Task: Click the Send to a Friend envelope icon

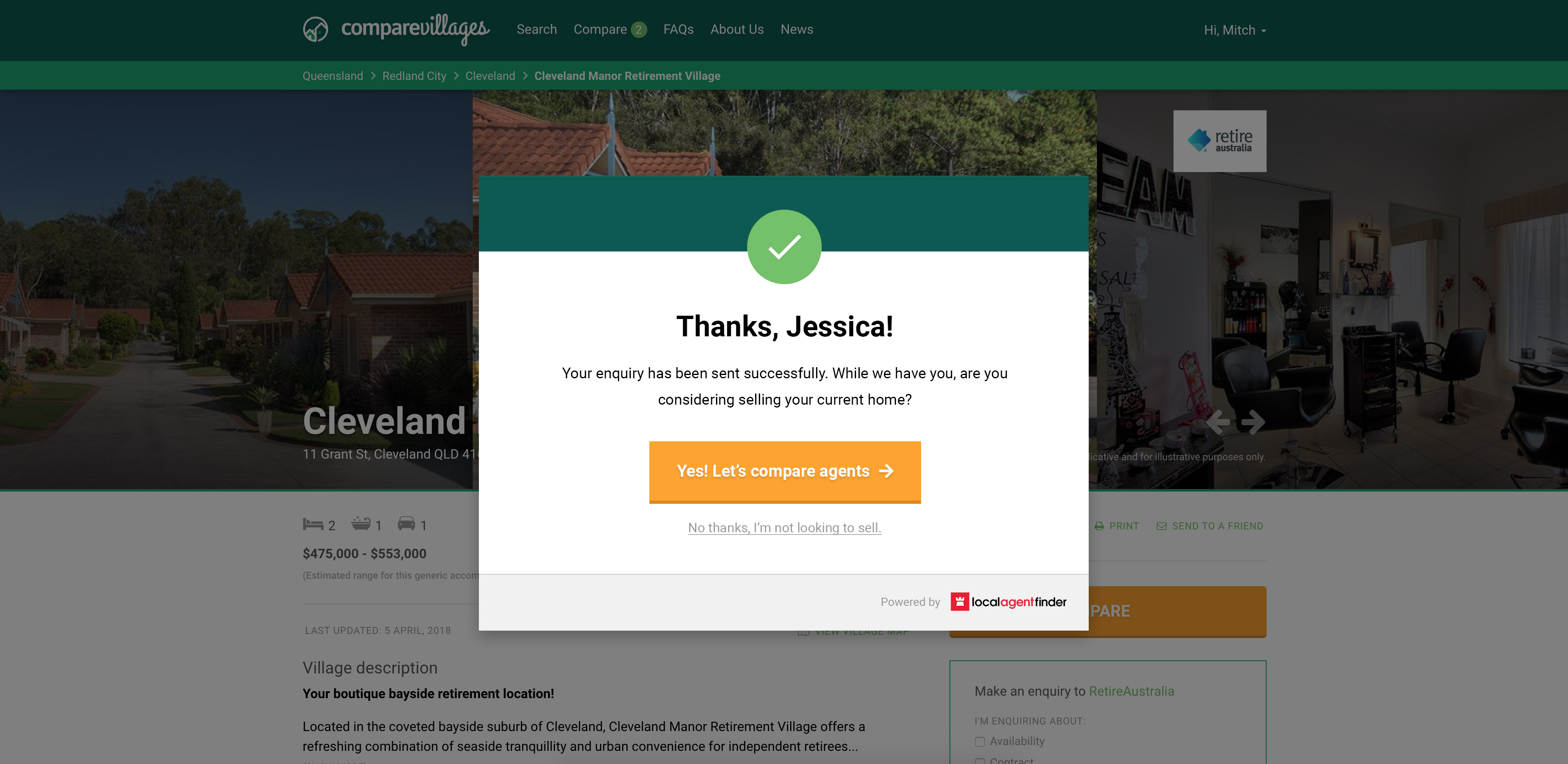Action: (x=1162, y=526)
